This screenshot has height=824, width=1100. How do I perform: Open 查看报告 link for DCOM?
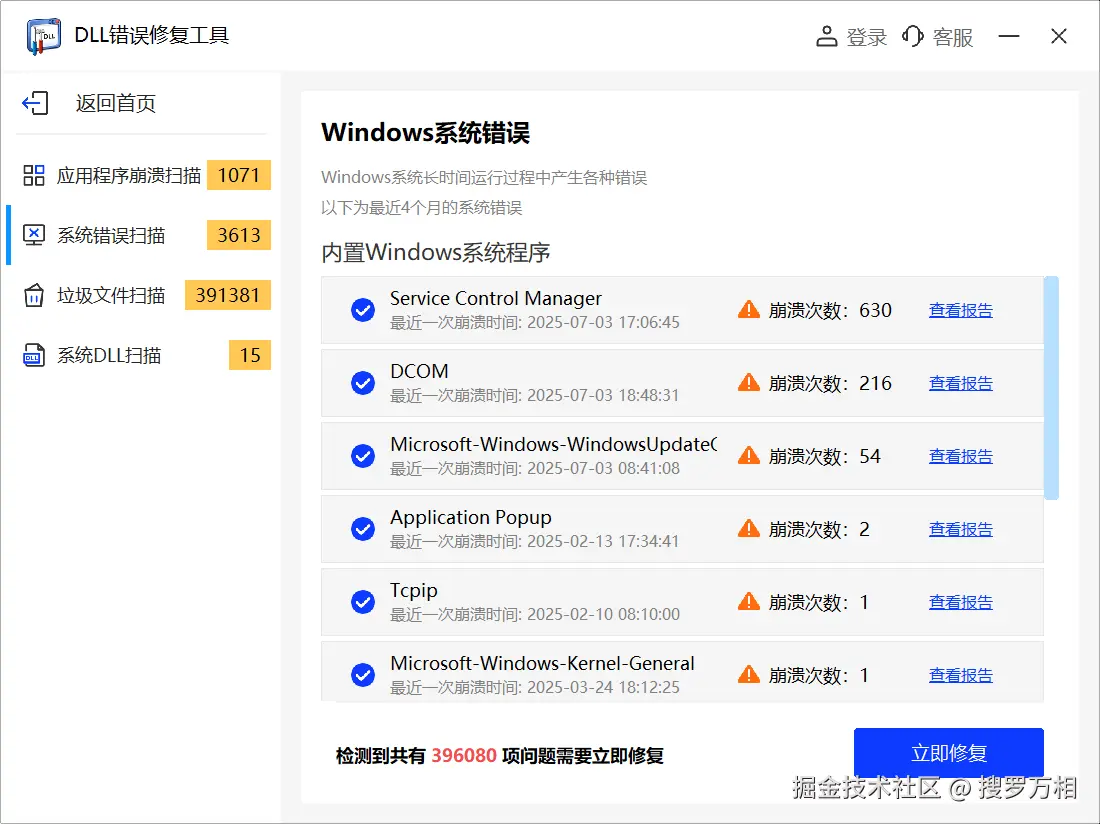[960, 383]
